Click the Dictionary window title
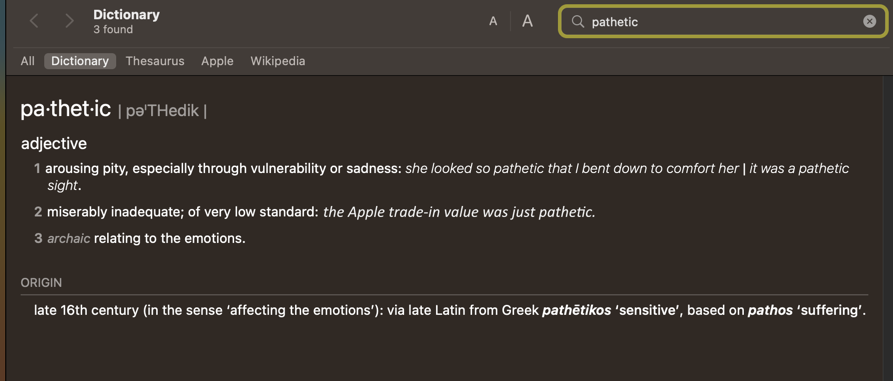Viewport: 893px width, 381px height. (126, 15)
